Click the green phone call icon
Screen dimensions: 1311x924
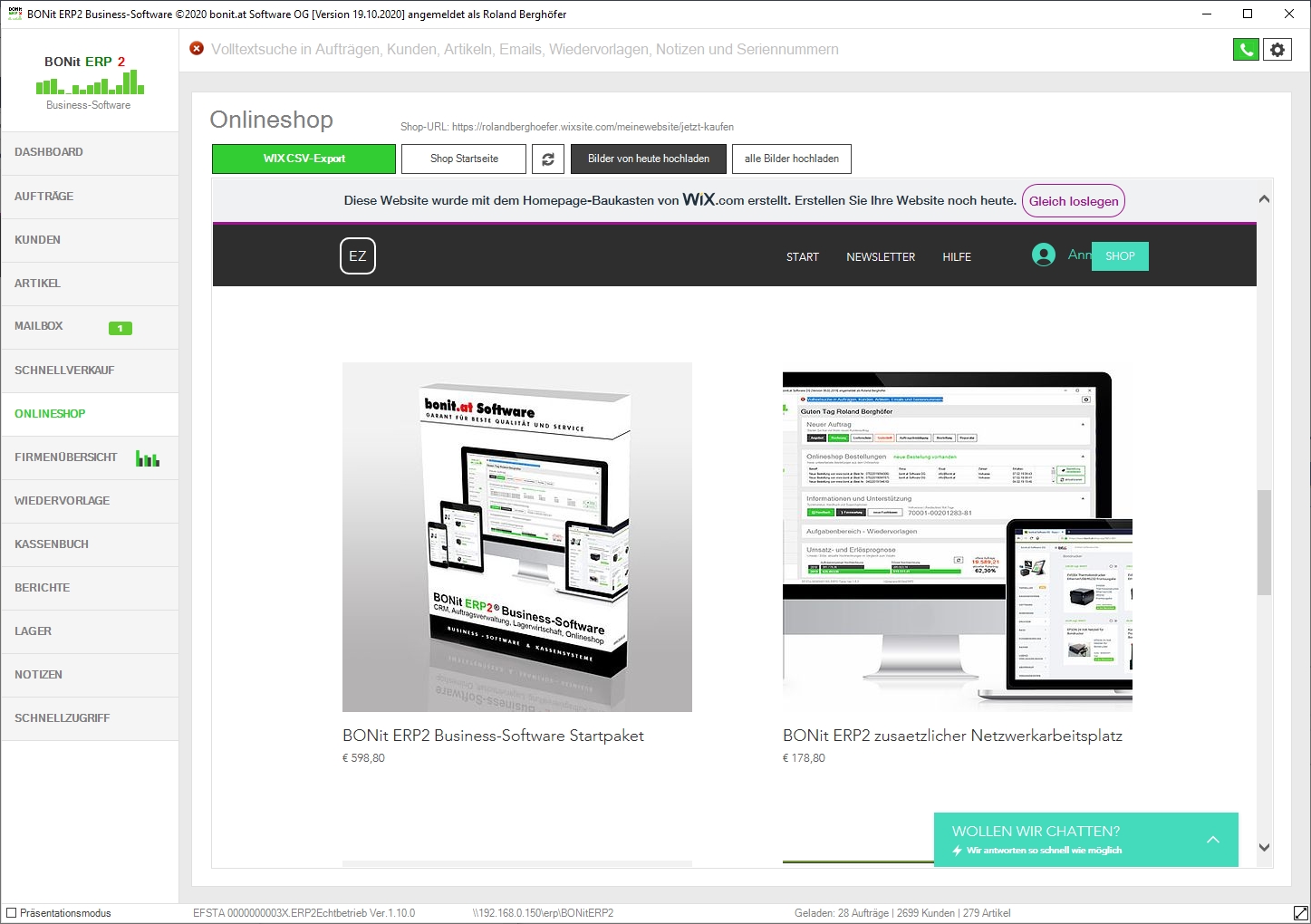coord(1246,50)
